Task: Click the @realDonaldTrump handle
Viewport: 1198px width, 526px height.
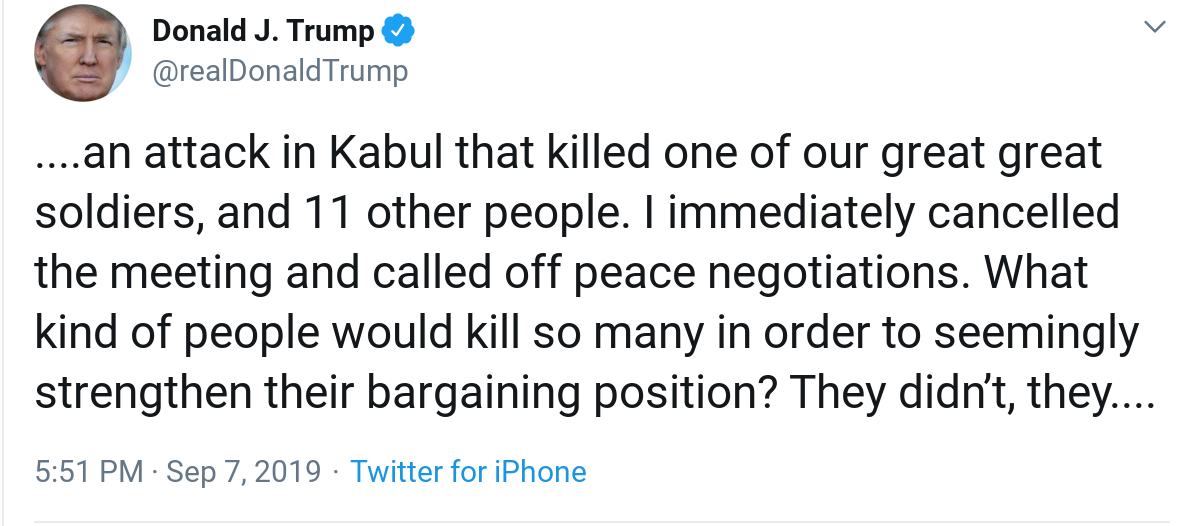Action: (280, 71)
